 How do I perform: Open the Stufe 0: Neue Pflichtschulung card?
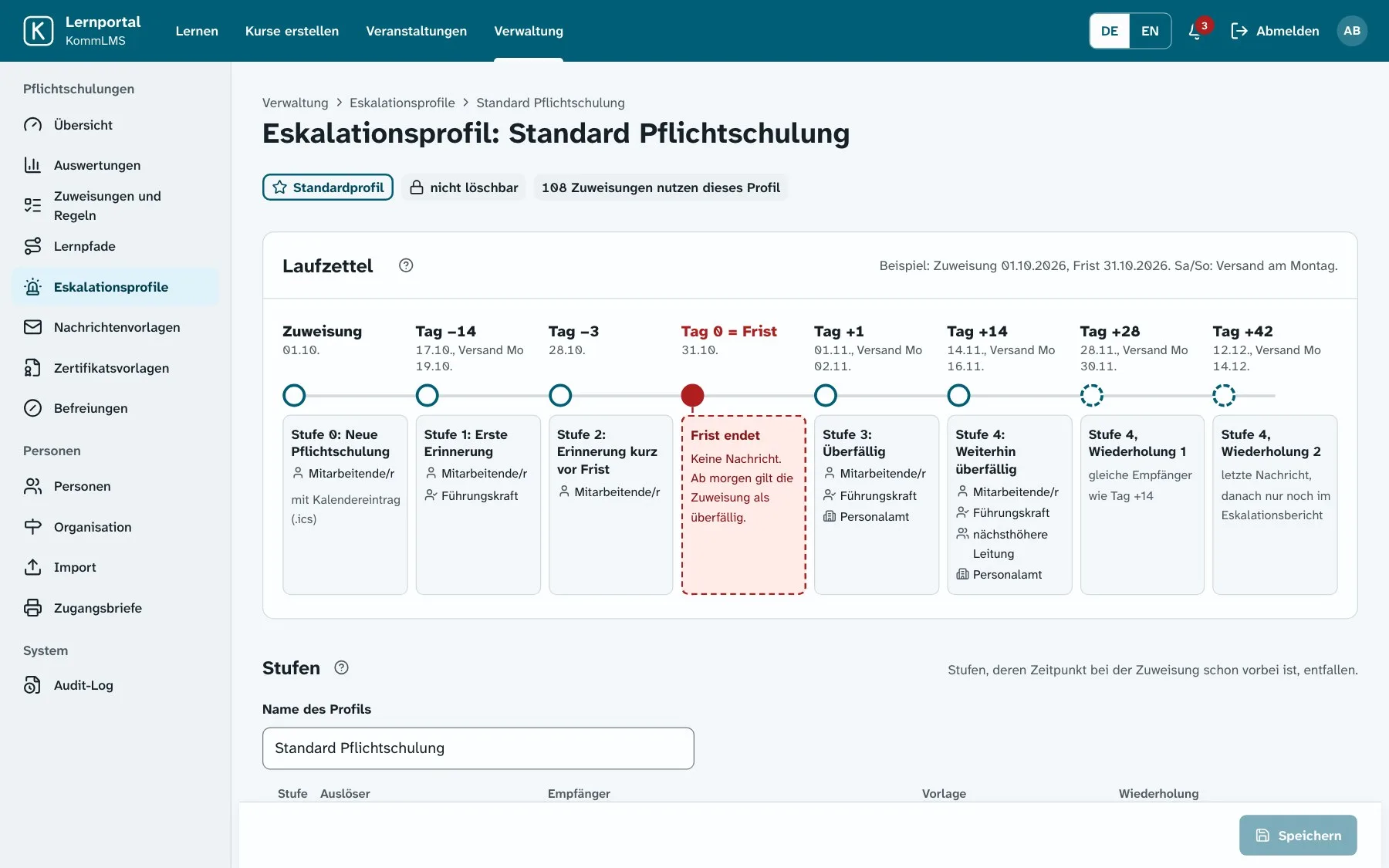[345, 505]
